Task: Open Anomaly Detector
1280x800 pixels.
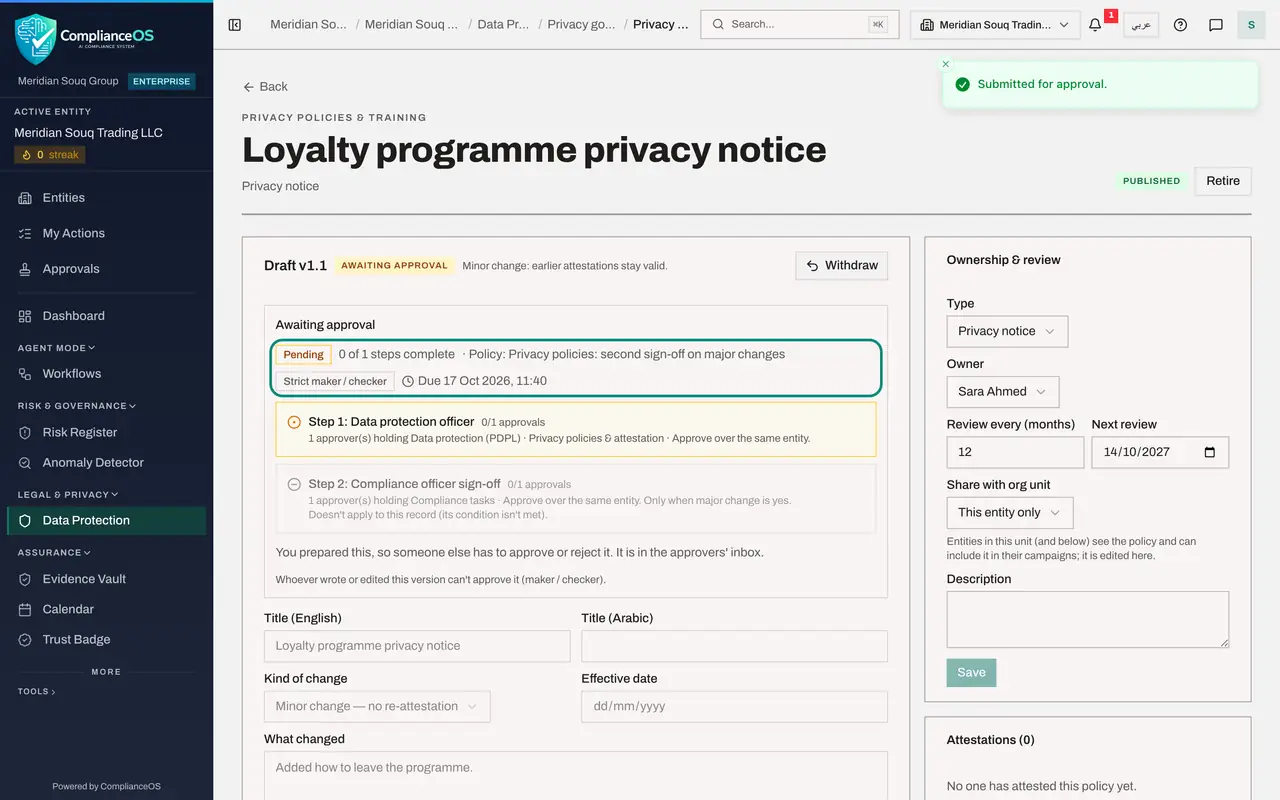Action: pyautogui.click(x=106, y=463)
